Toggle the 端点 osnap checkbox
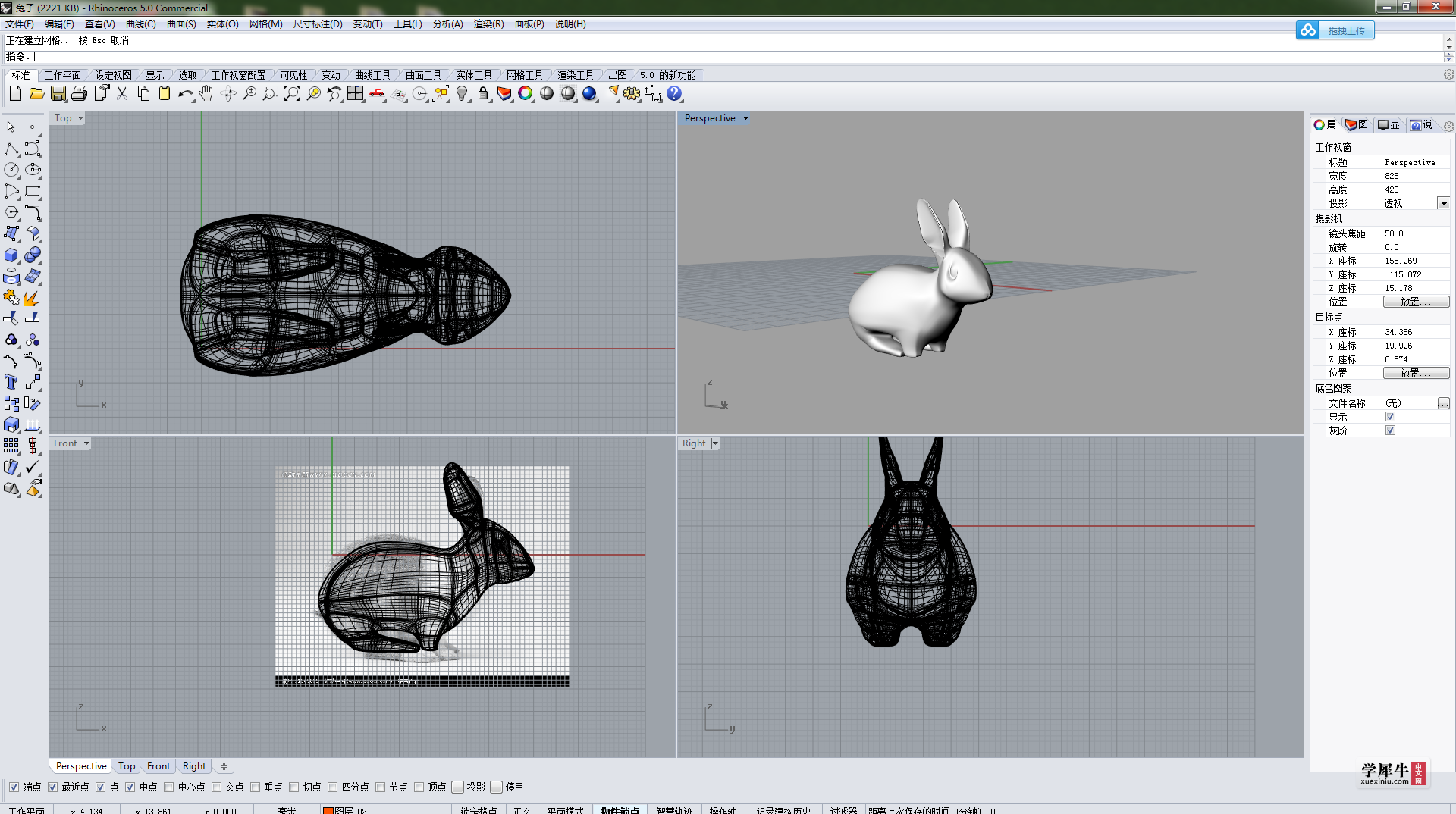Viewport: 1456px width, 814px height. [x=14, y=787]
